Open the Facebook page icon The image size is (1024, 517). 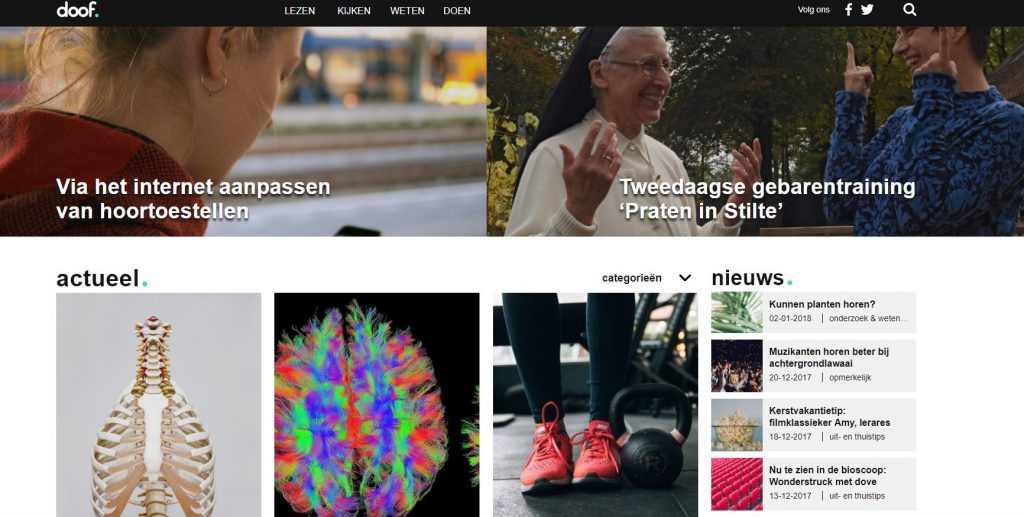[848, 10]
